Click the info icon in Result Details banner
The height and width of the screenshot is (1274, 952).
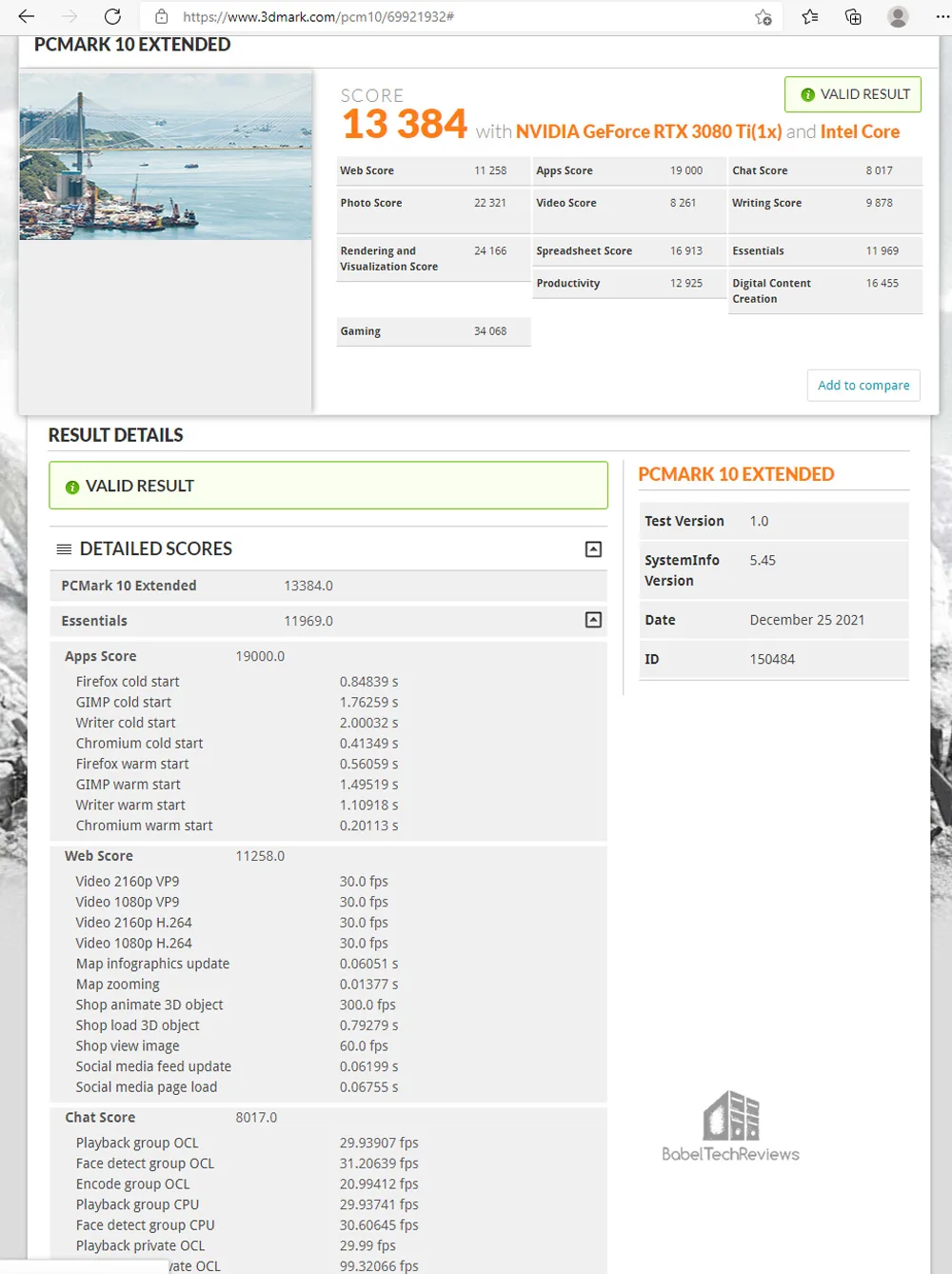72,488
